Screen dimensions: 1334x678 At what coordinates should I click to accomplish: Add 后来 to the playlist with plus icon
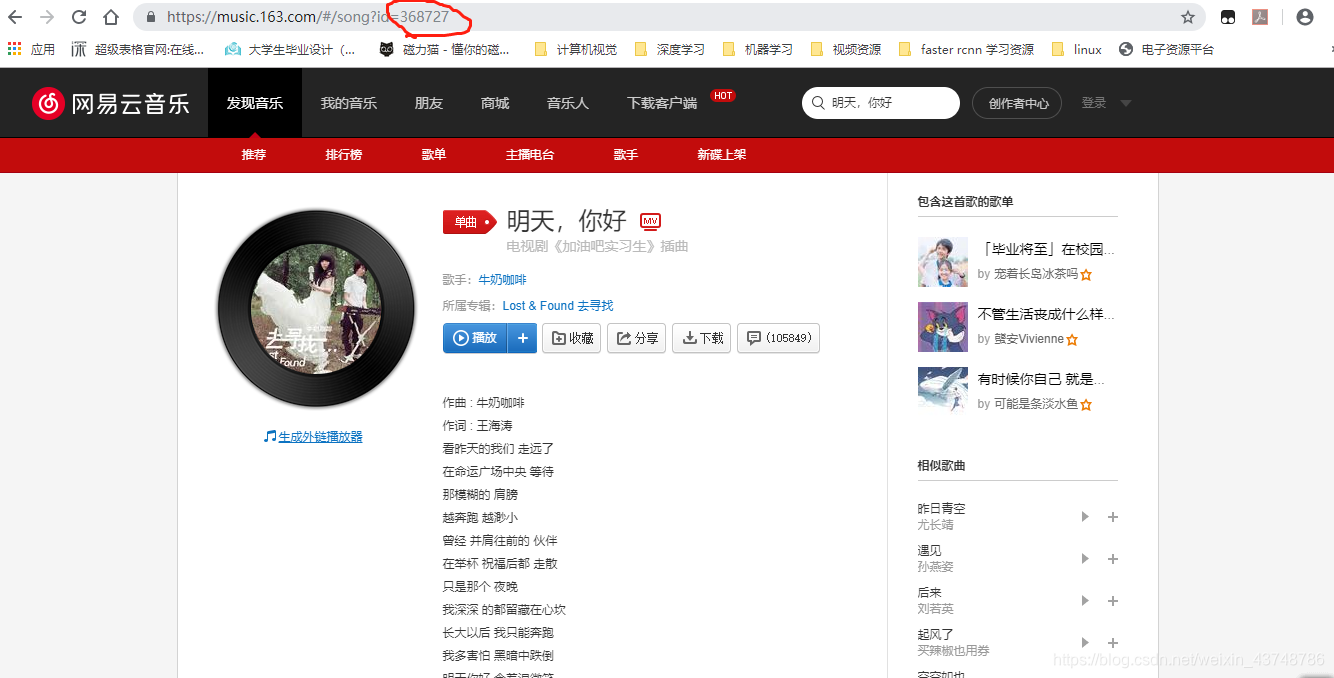[1113, 601]
